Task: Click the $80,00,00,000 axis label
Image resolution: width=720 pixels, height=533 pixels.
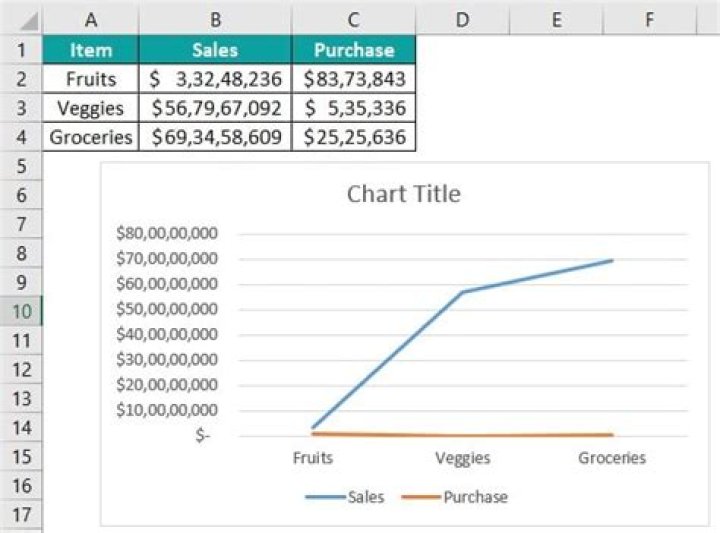Action: point(167,233)
